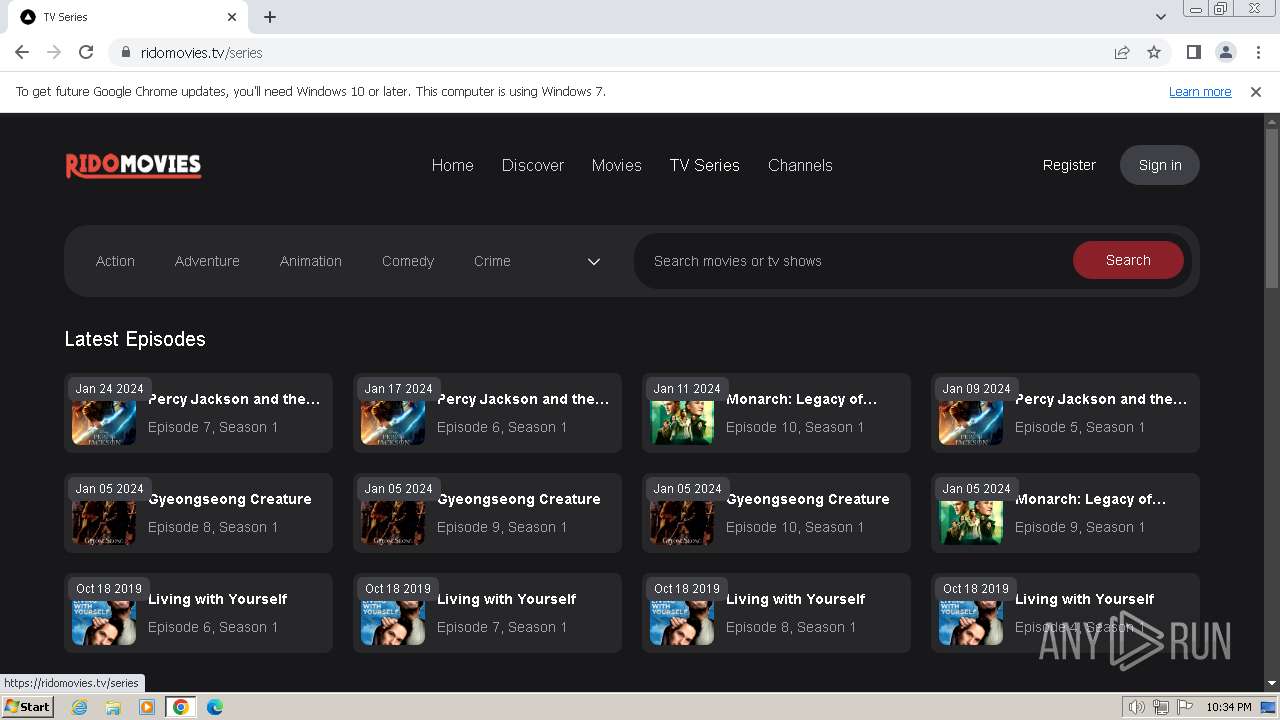Click the network icon in system tray
The image size is (1280, 720).
click(x=1161, y=707)
